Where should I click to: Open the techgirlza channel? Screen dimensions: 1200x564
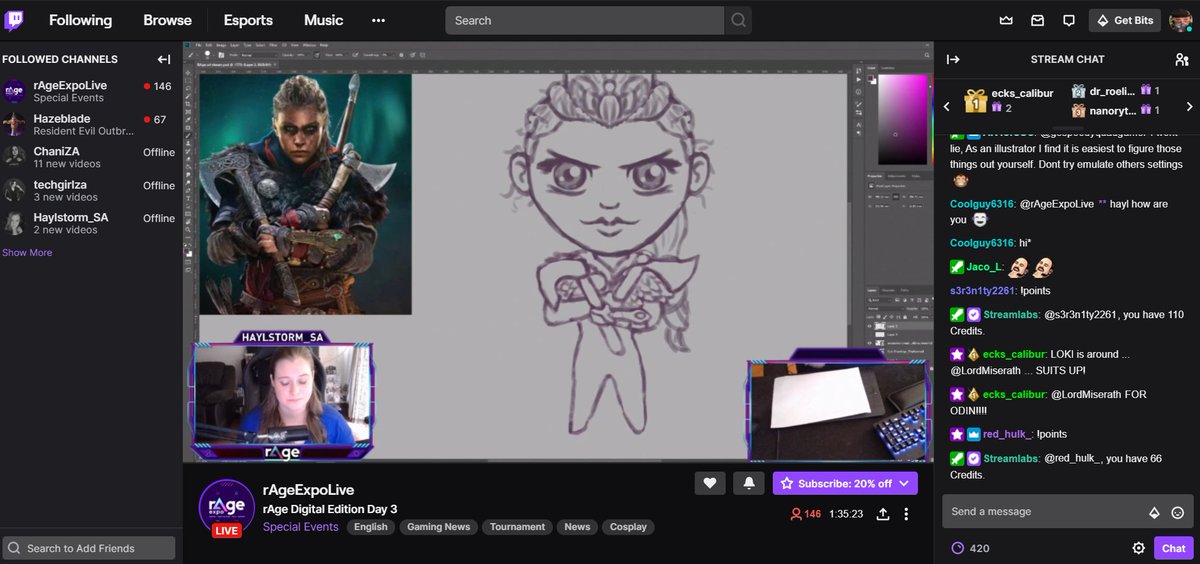(90, 191)
